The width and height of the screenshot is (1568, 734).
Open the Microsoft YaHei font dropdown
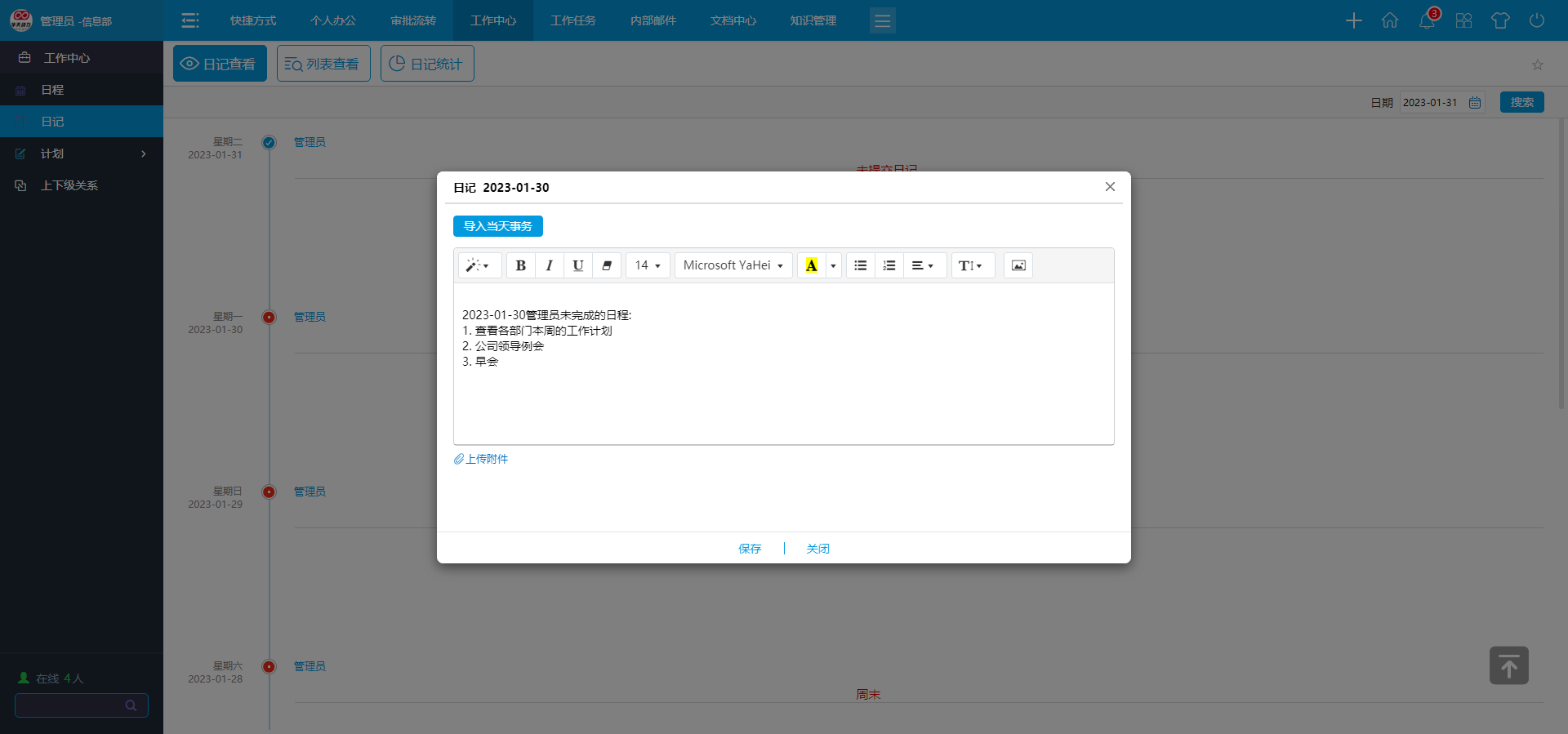[733, 265]
